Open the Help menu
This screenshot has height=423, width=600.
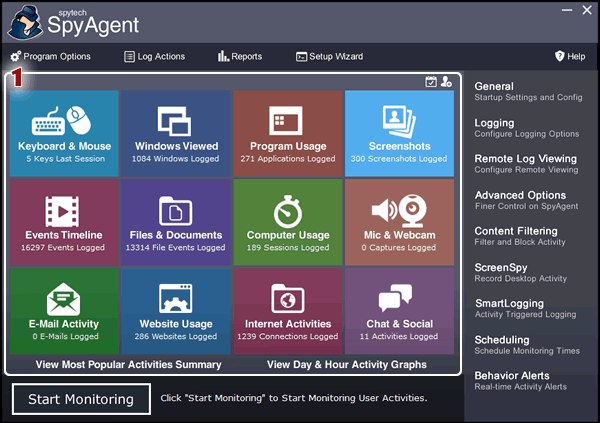tap(570, 57)
